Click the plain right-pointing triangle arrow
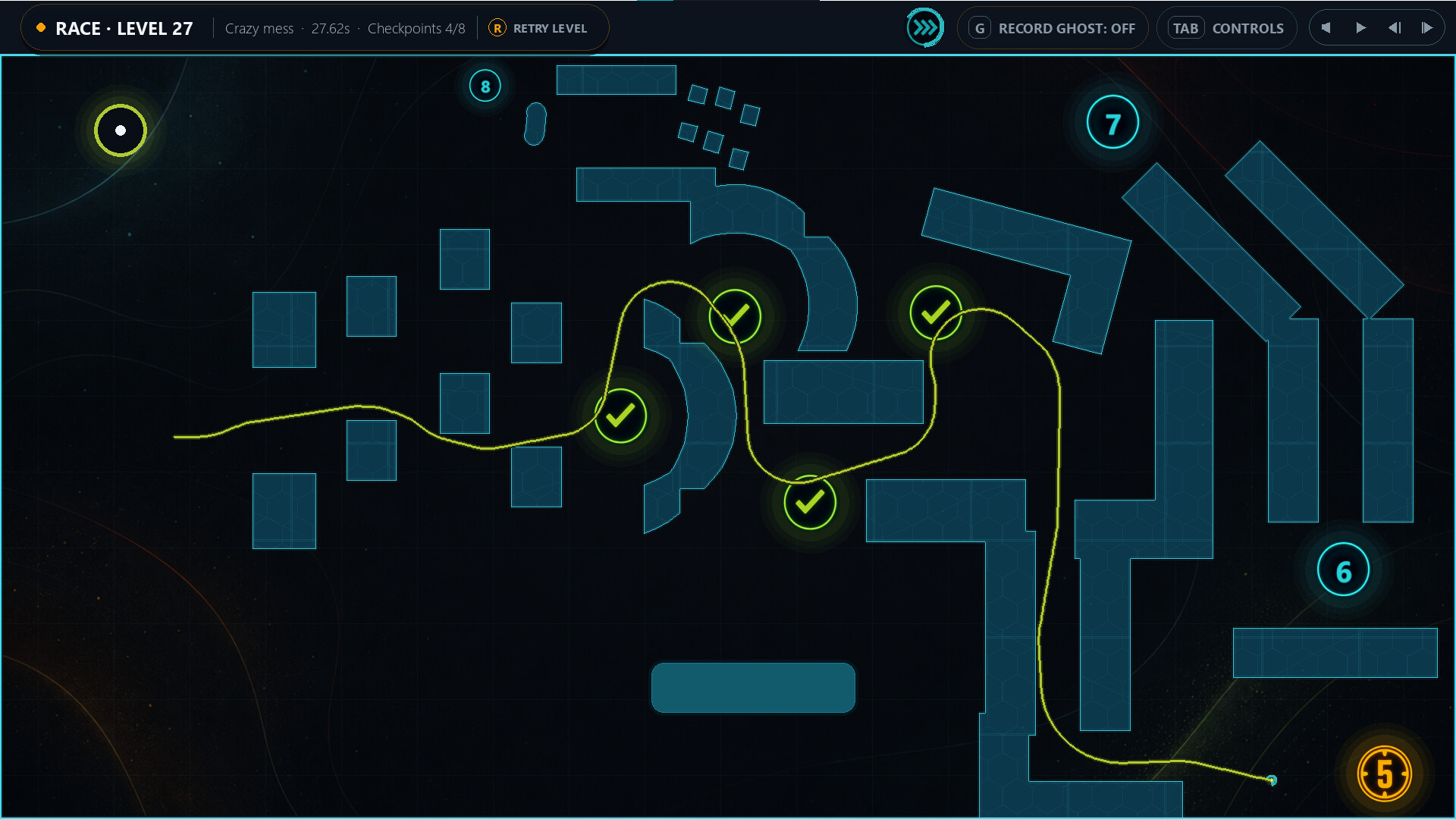The height and width of the screenshot is (819, 1456). [x=1361, y=28]
